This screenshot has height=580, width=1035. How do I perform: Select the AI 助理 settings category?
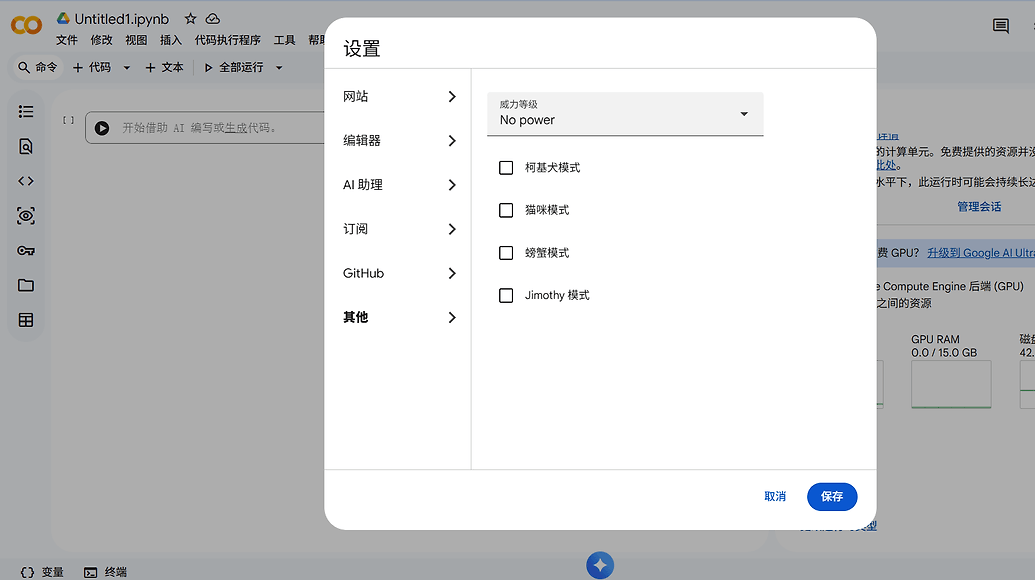[398, 185]
